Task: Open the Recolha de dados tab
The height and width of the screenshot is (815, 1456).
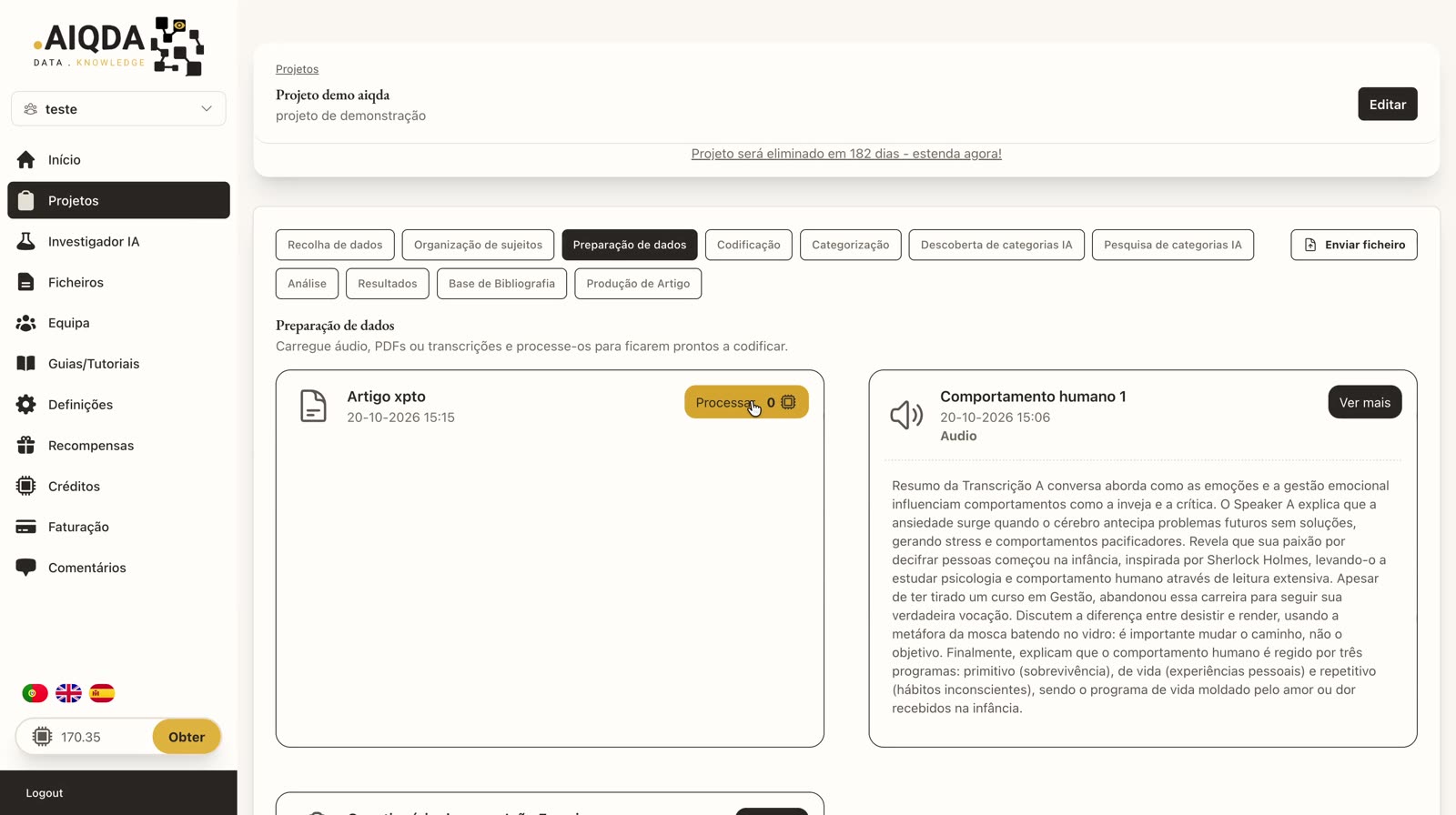Action: (335, 245)
